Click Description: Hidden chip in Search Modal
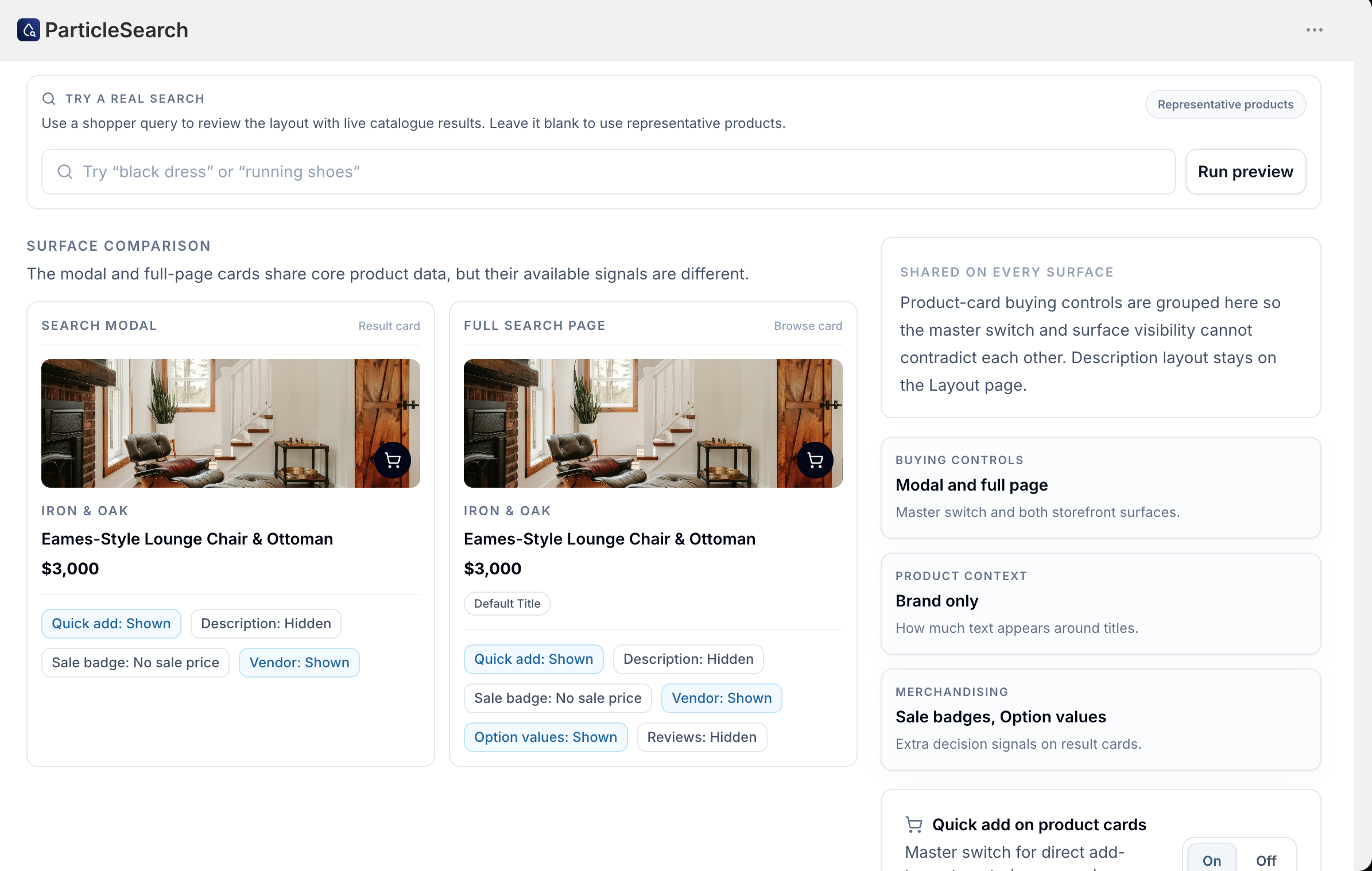This screenshot has height=871, width=1372. [266, 624]
